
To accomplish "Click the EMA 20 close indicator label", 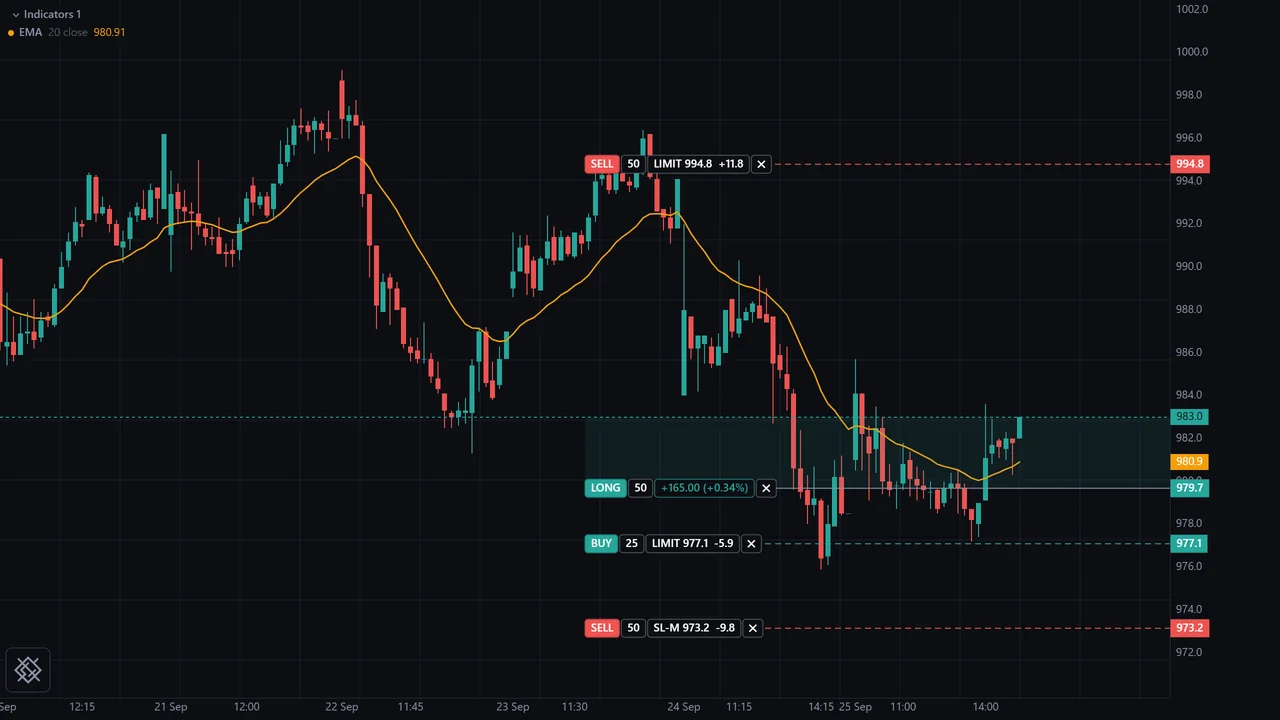I will (x=55, y=32).
